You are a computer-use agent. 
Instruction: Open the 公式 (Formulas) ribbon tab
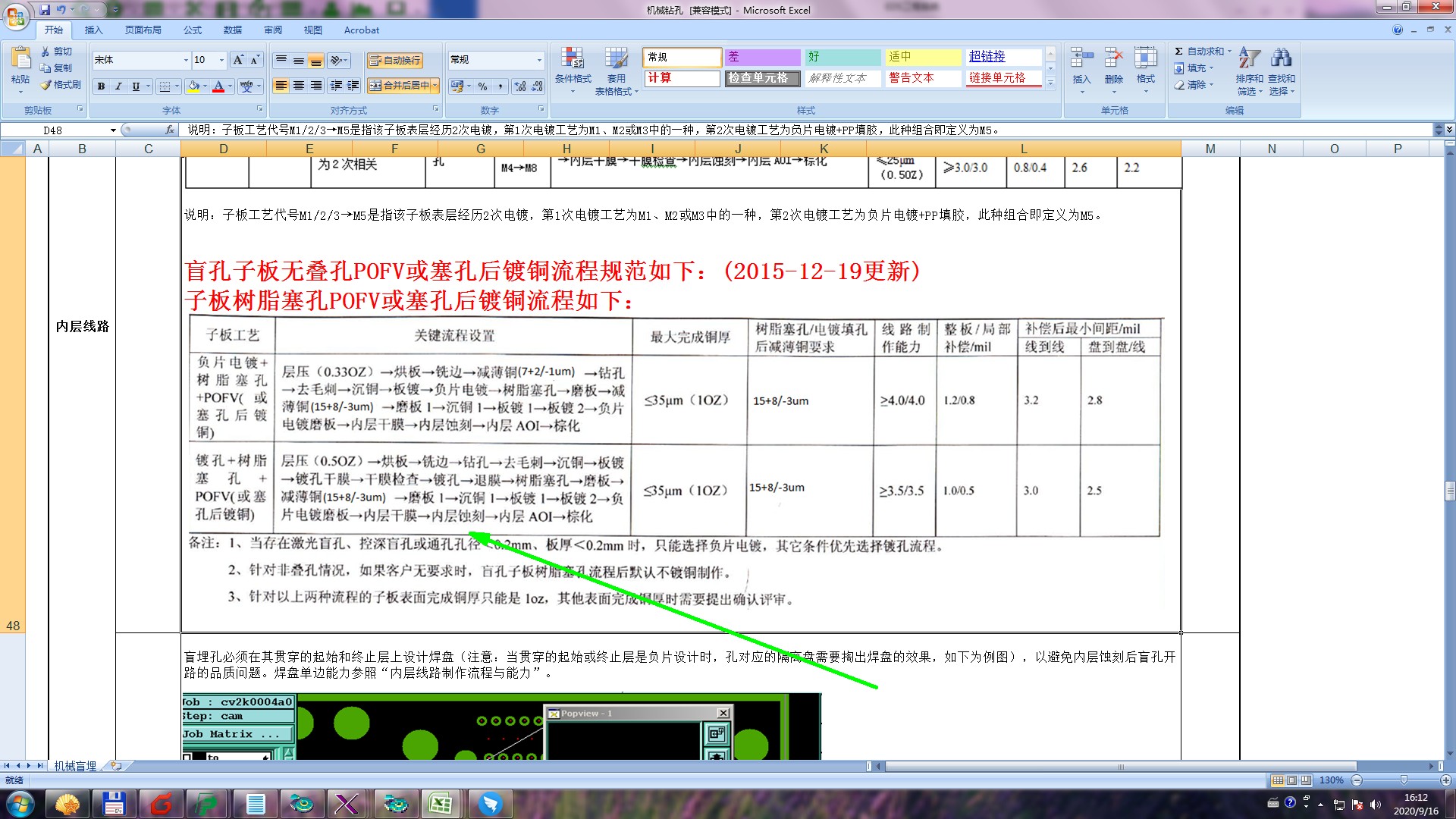click(x=193, y=30)
